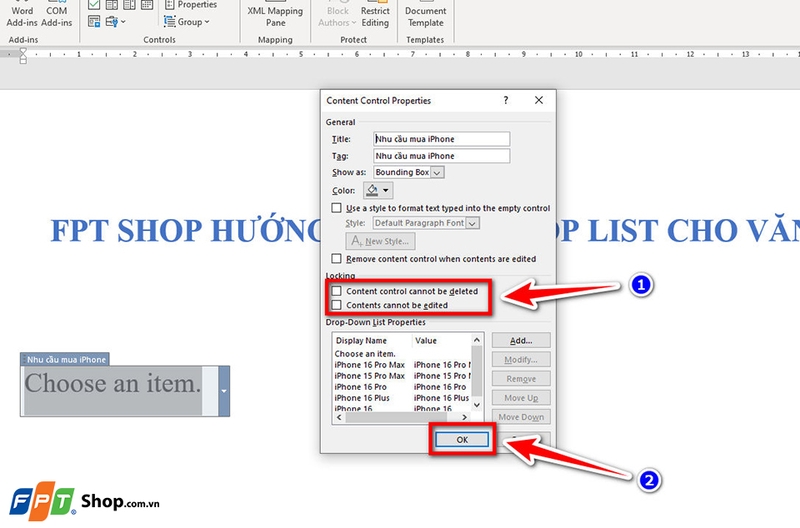Click the list's left scroll arrow
800x528 pixels.
pyautogui.click(x=339, y=417)
